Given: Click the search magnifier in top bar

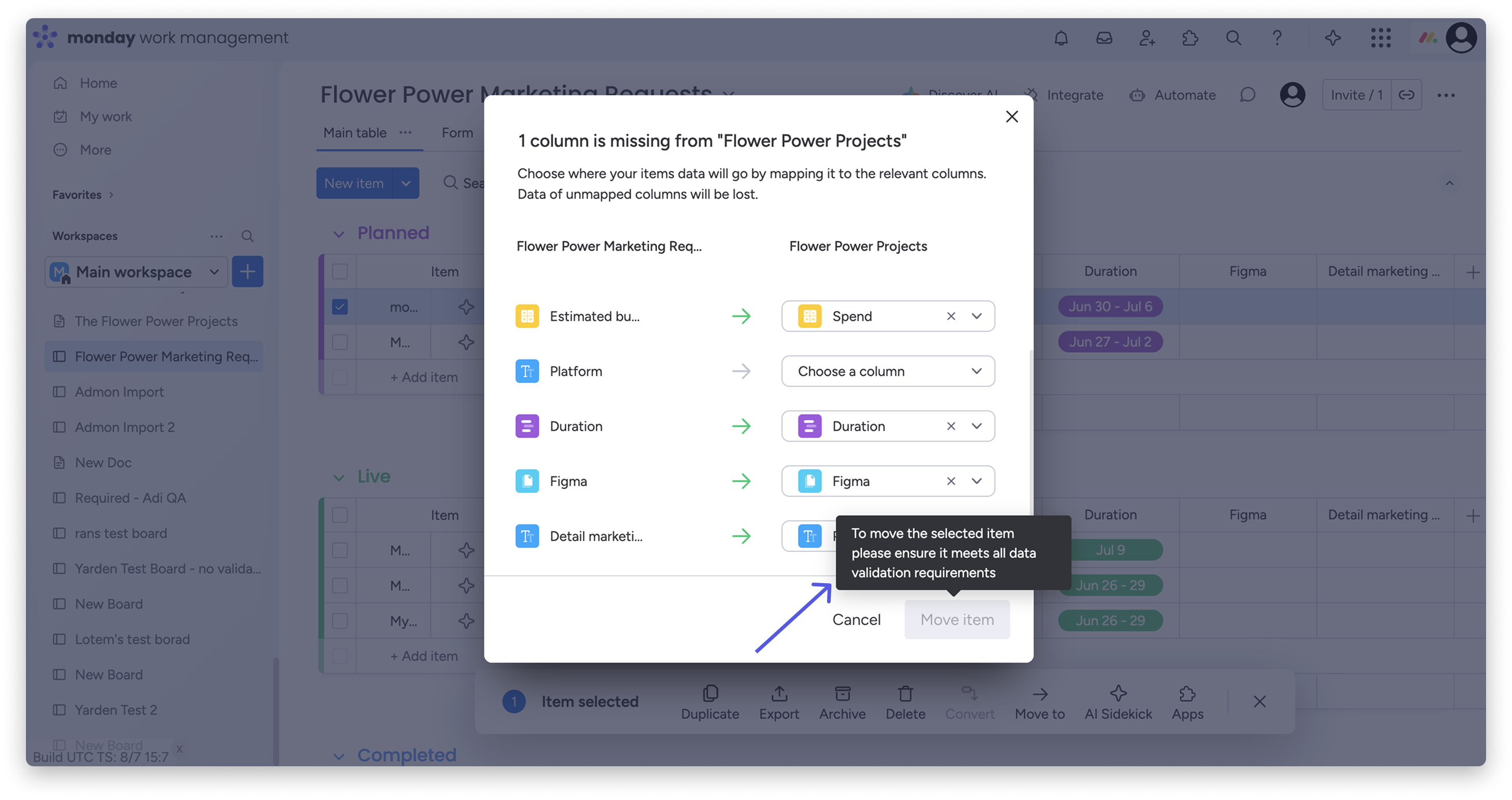Looking at the screenshot, I should tap(1233, 38).
